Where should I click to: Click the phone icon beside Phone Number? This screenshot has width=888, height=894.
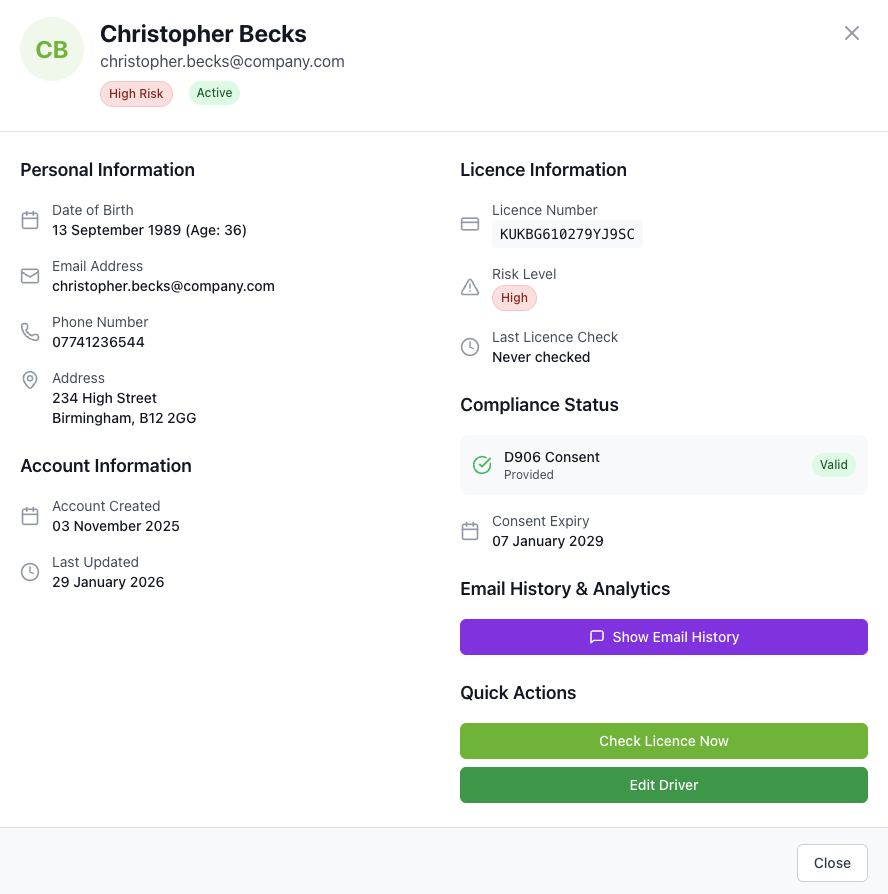click(30, 332)
